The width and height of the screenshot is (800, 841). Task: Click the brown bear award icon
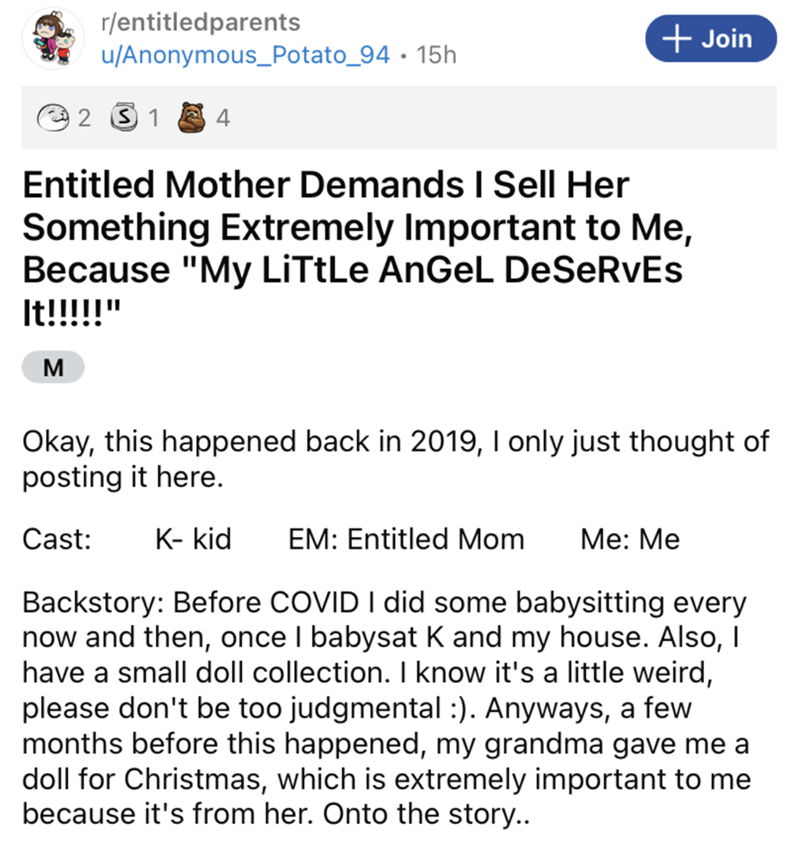(191, 117)
